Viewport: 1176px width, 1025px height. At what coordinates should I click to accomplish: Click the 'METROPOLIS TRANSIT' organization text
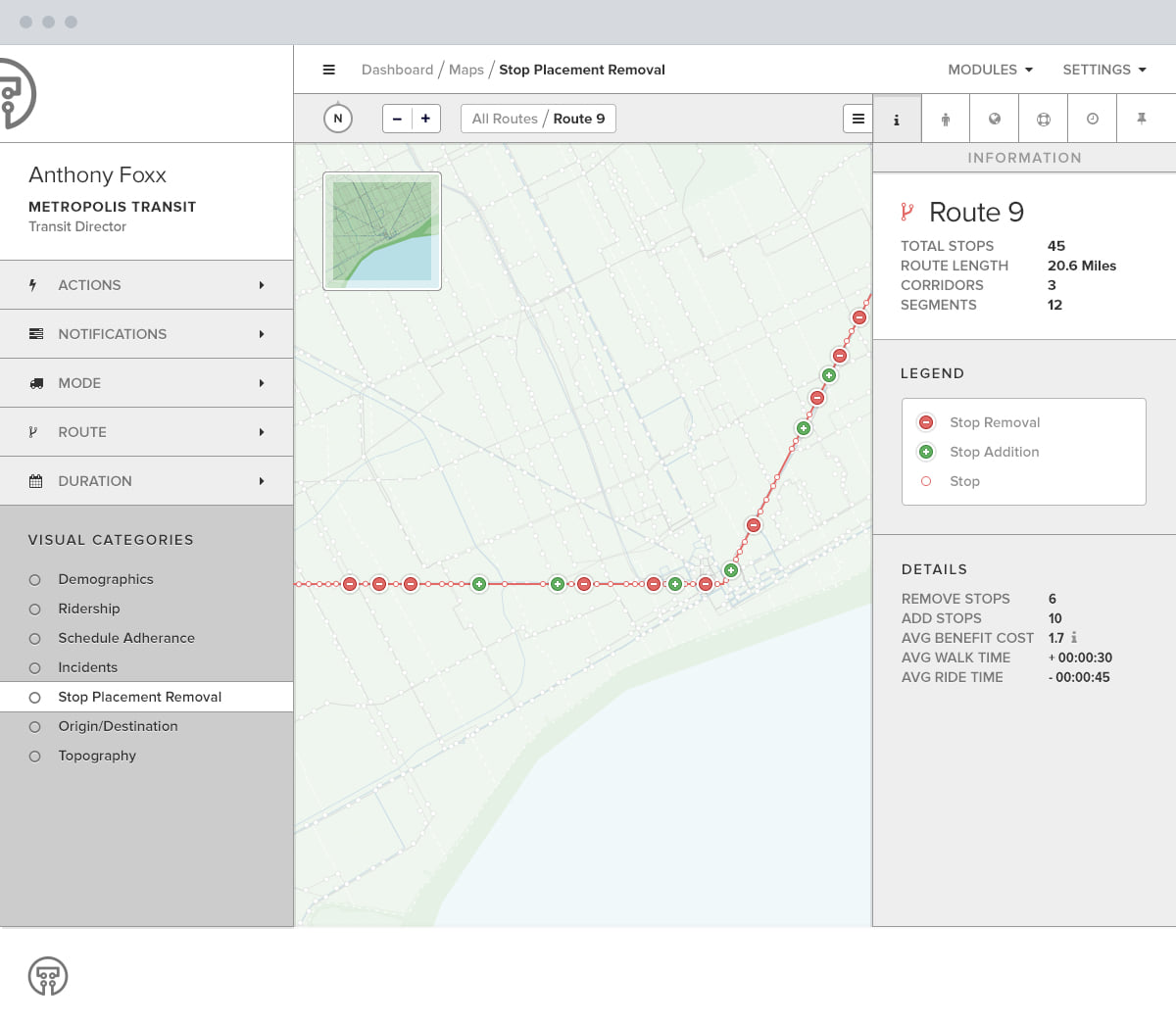point(113,207)
